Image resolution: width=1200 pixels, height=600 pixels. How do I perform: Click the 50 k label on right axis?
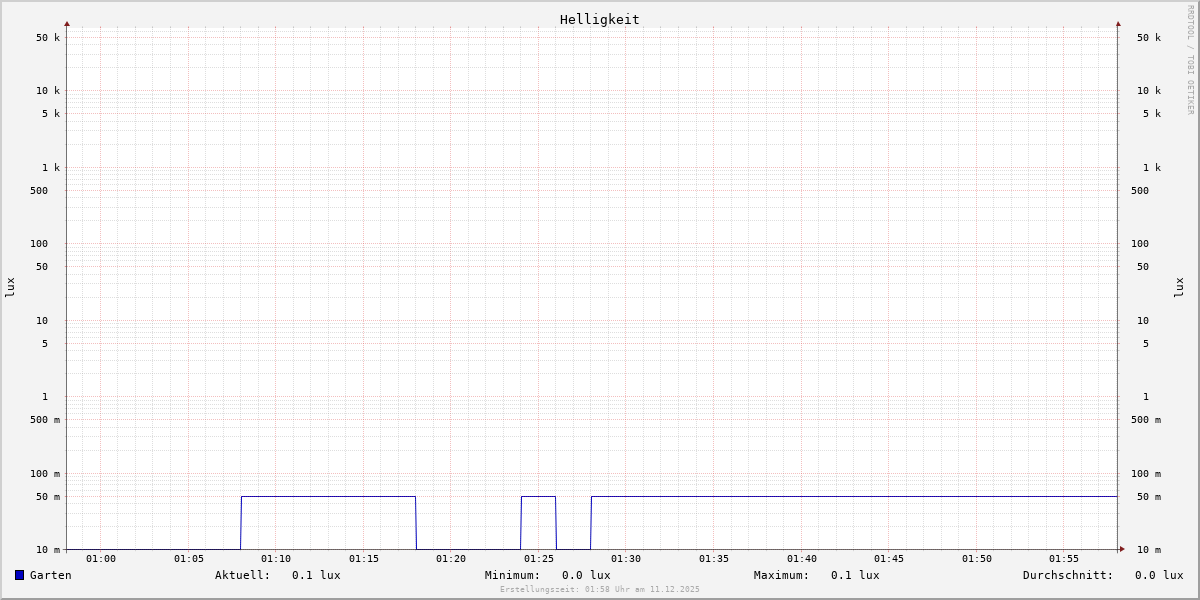click(x=1149, y=38)
